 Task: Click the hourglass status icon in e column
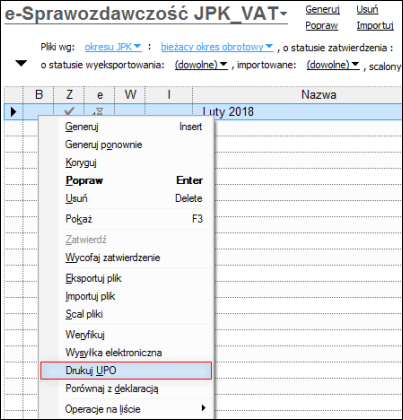click(99, 112)
